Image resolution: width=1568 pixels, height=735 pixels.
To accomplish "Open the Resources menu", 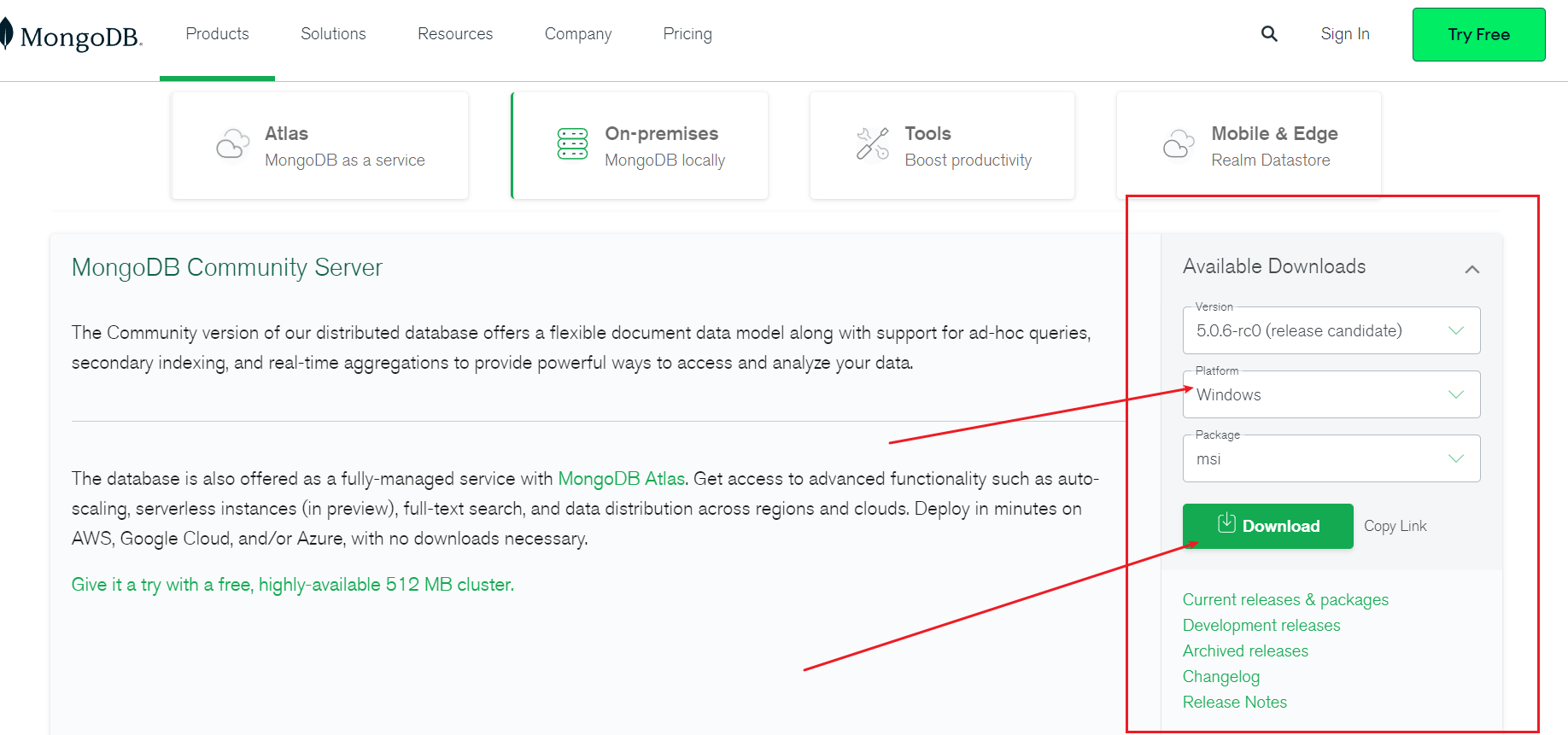I will pos(455,34).
